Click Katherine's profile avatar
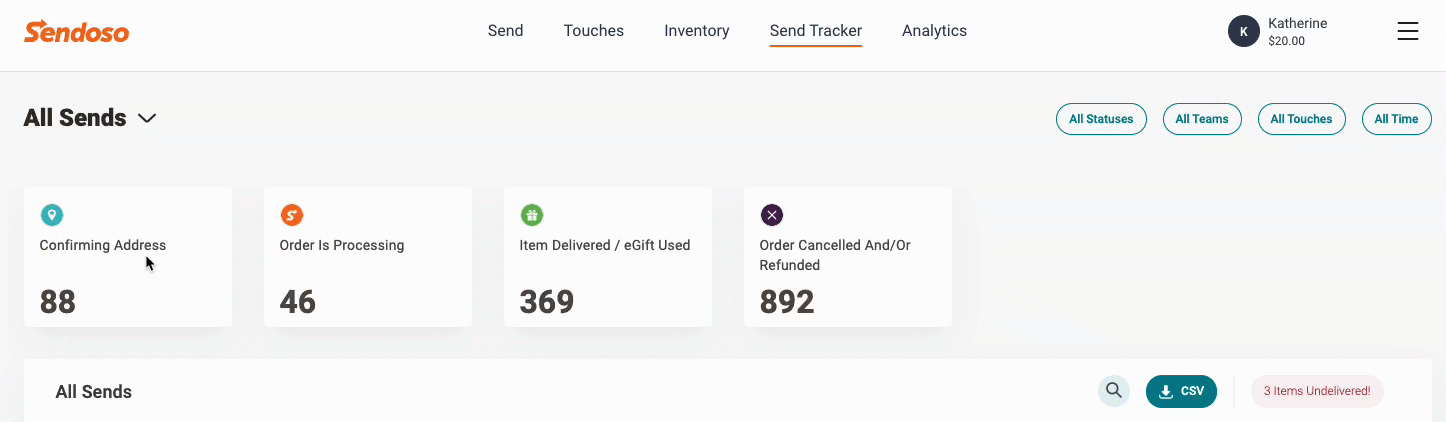Screen dimensions: 1446x422 click(x=1243, y=31)
